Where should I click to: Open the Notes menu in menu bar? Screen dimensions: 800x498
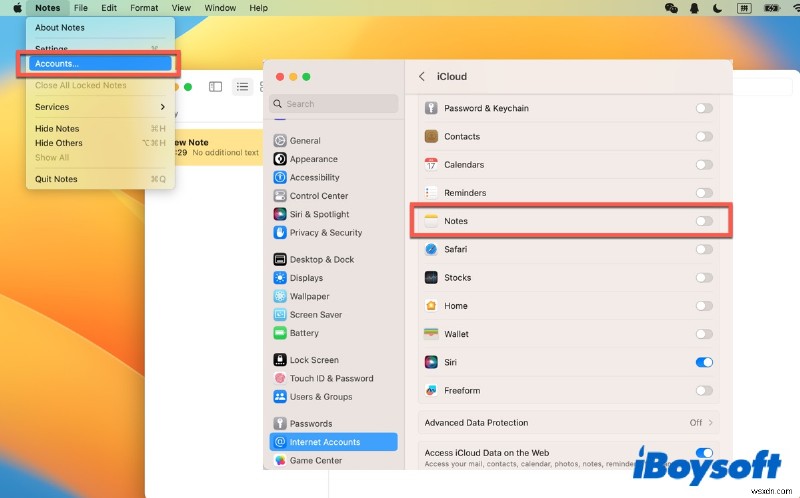point(47,8)
